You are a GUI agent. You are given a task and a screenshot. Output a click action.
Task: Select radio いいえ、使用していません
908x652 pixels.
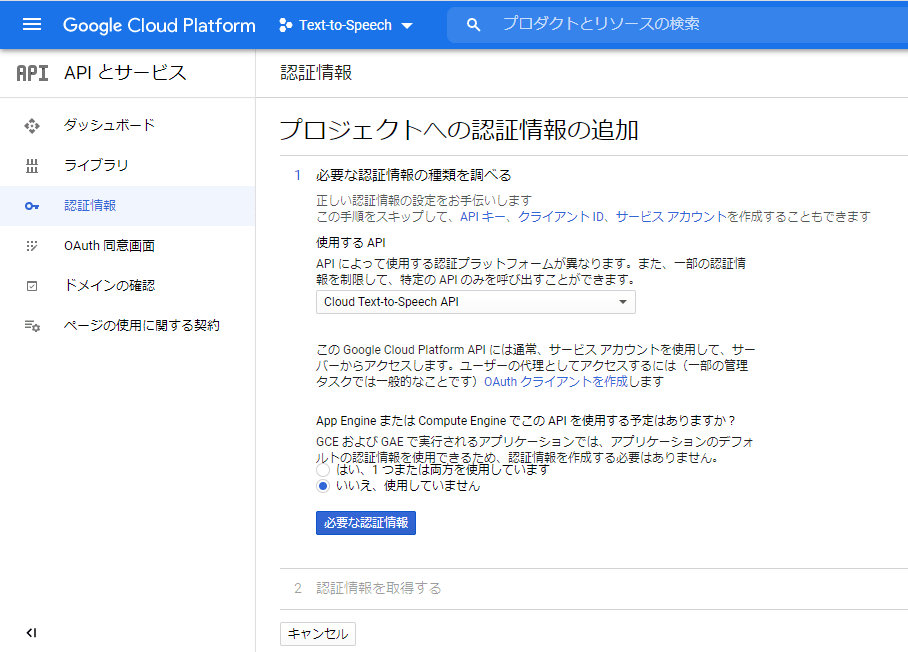coord(323,486)
